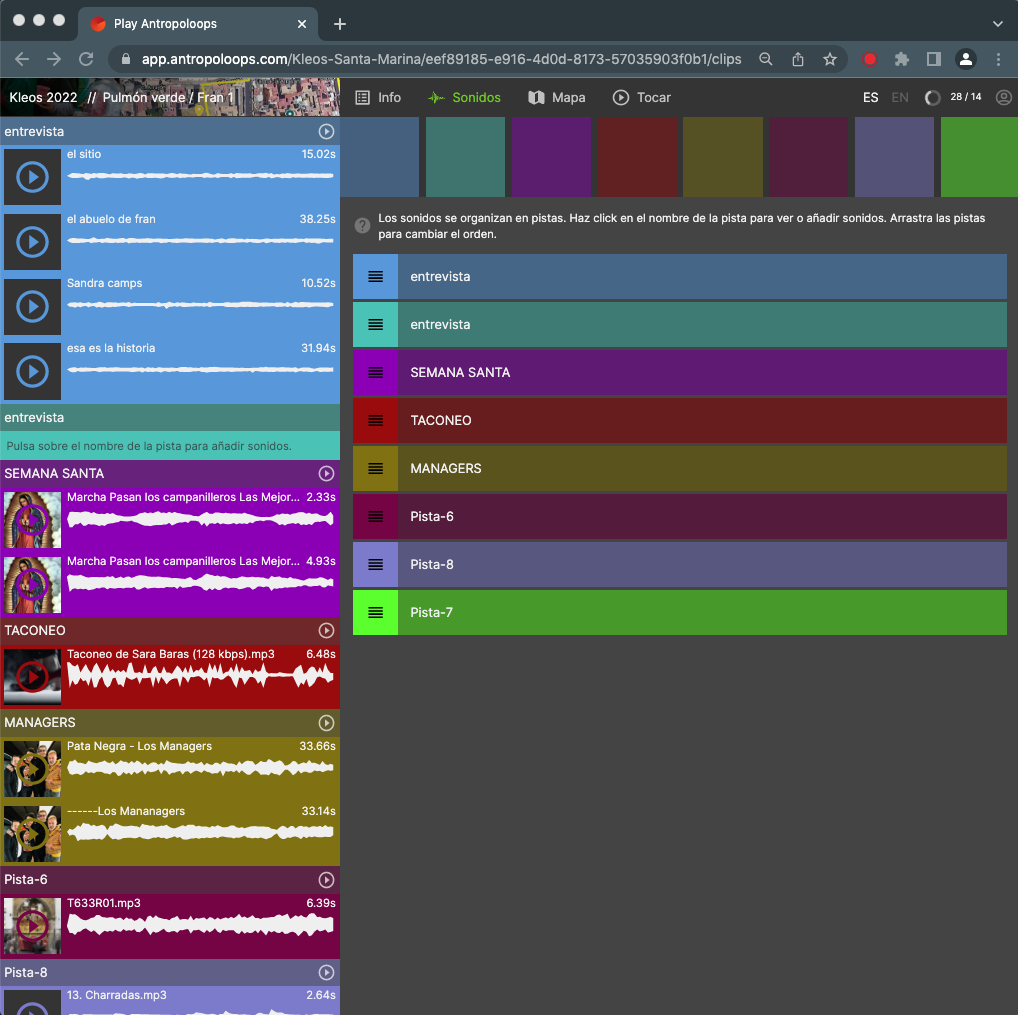Toggle the browser side panel
The image size is (1018, 1015).
pyautogui.click(x=933, y=59)
